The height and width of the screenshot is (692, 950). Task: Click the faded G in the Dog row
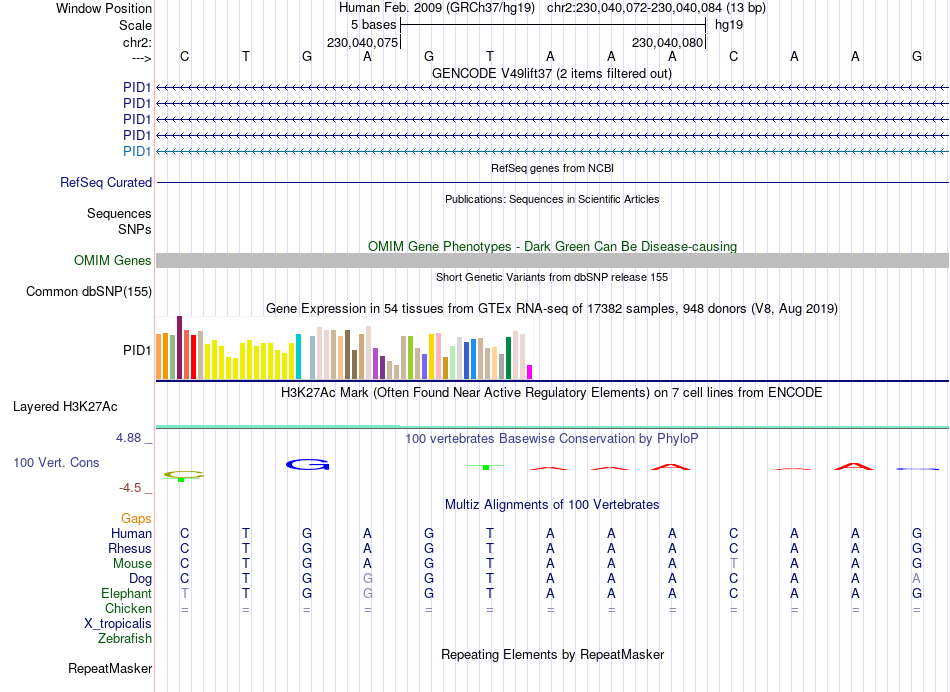tap(367, 579)
